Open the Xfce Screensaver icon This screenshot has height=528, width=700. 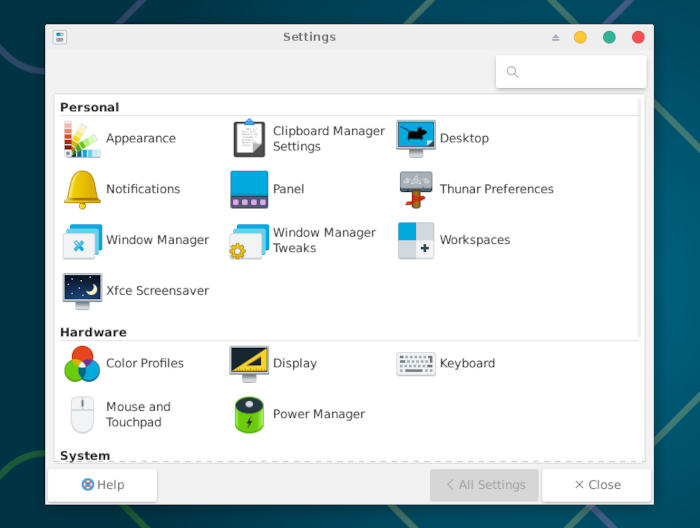82,291
